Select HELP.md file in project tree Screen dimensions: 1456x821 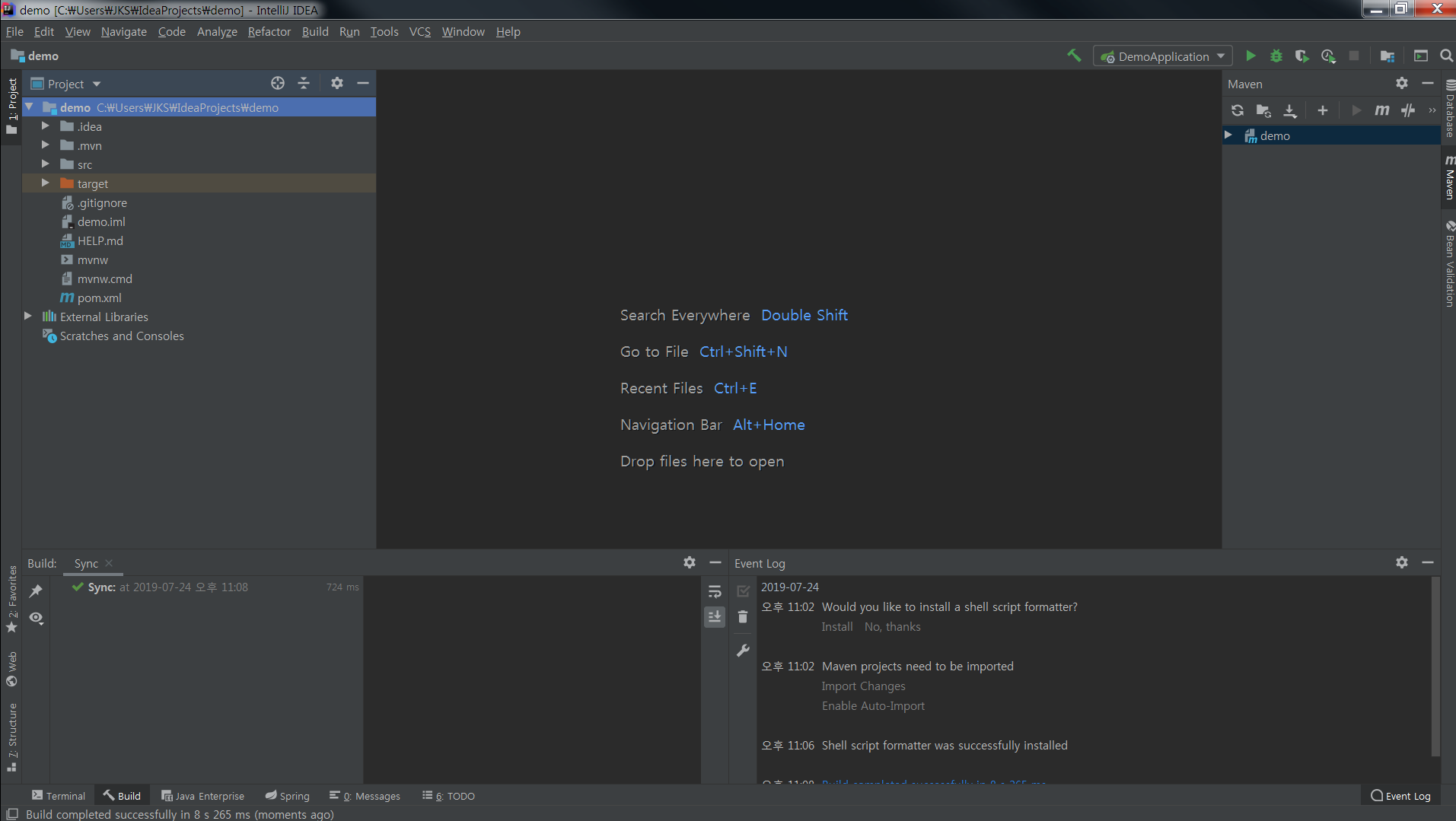point(100,240)
